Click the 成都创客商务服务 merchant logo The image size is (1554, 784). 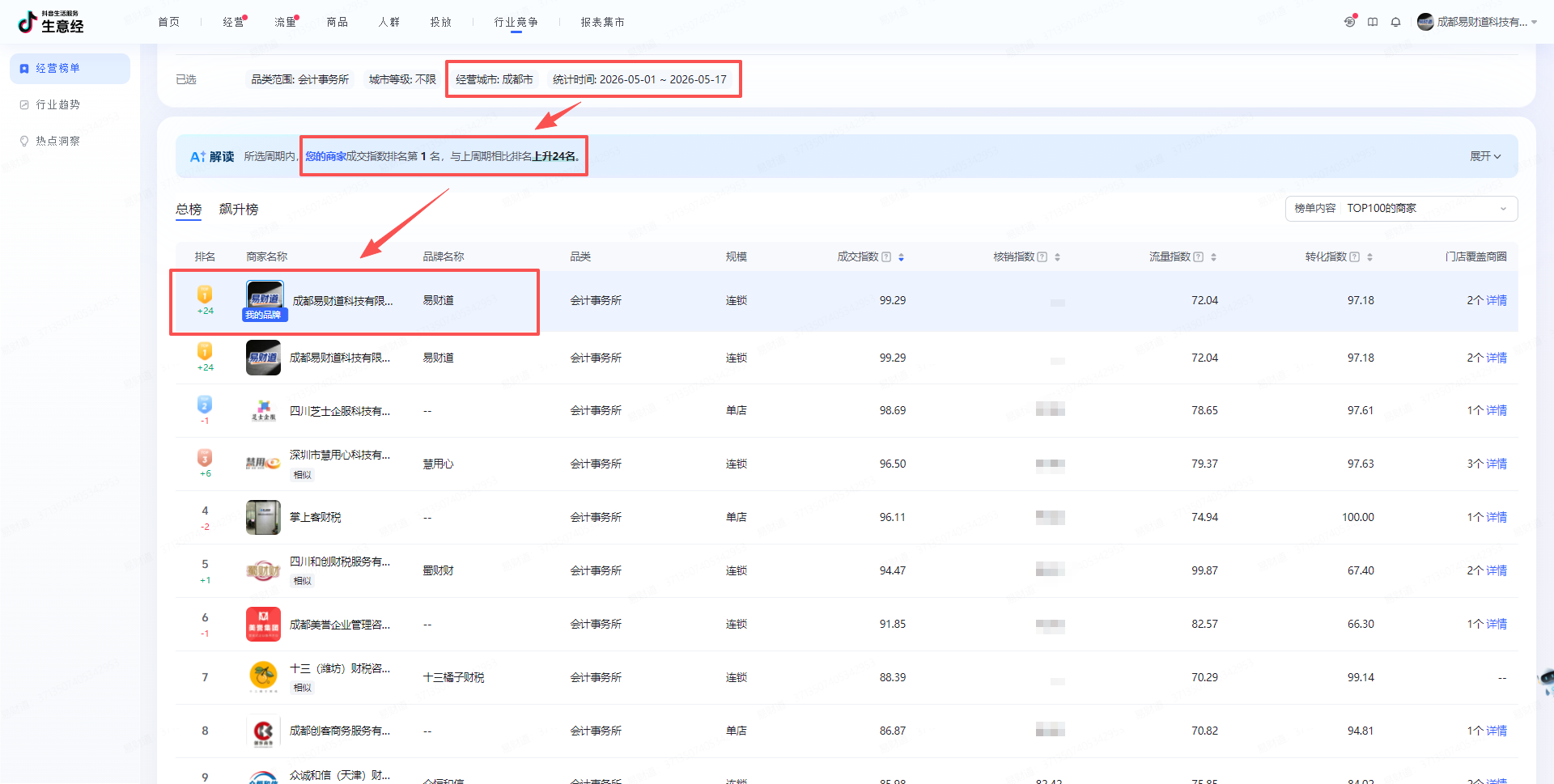coord(263,731)
